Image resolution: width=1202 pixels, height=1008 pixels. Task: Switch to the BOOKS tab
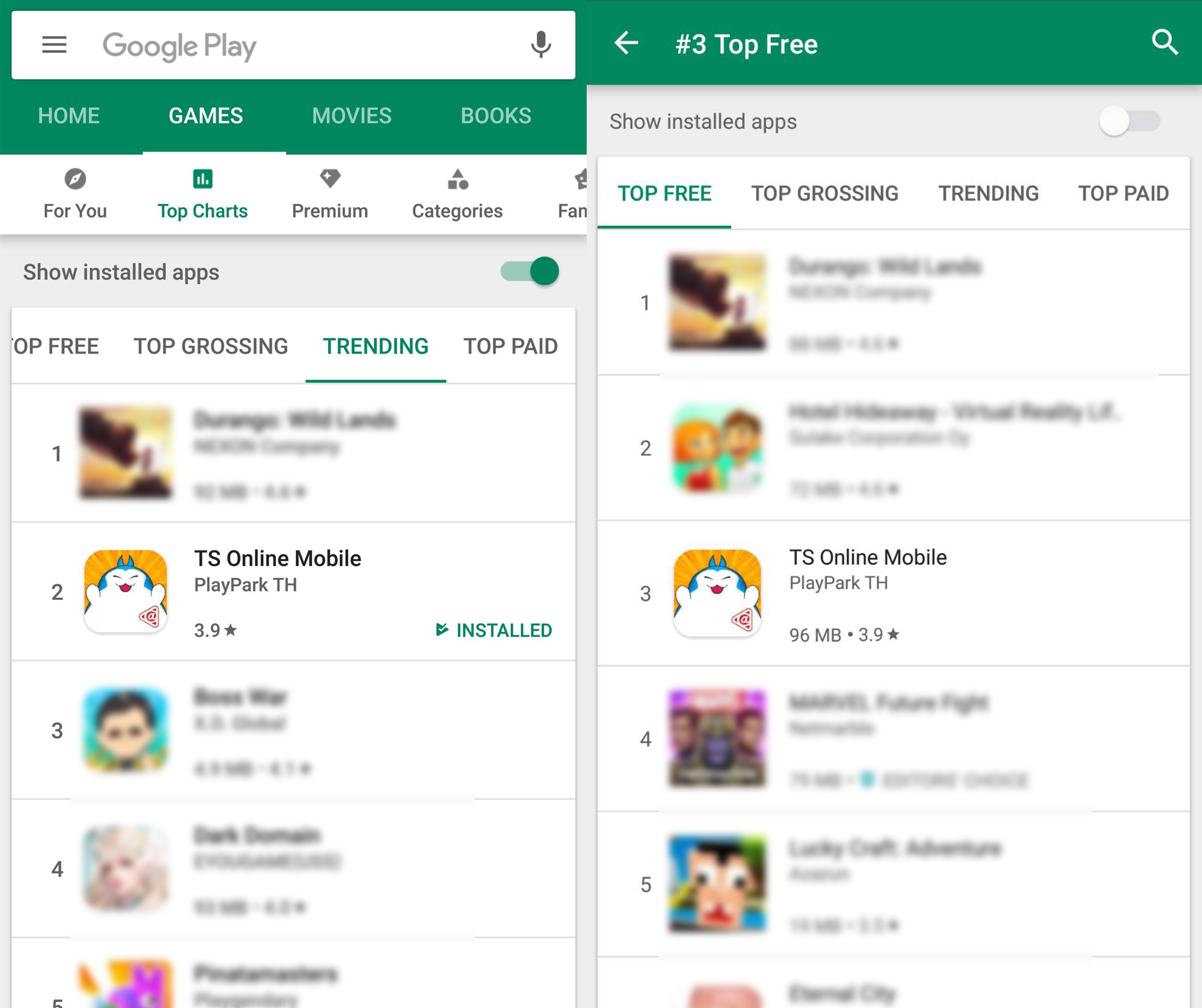click(496, 116)
